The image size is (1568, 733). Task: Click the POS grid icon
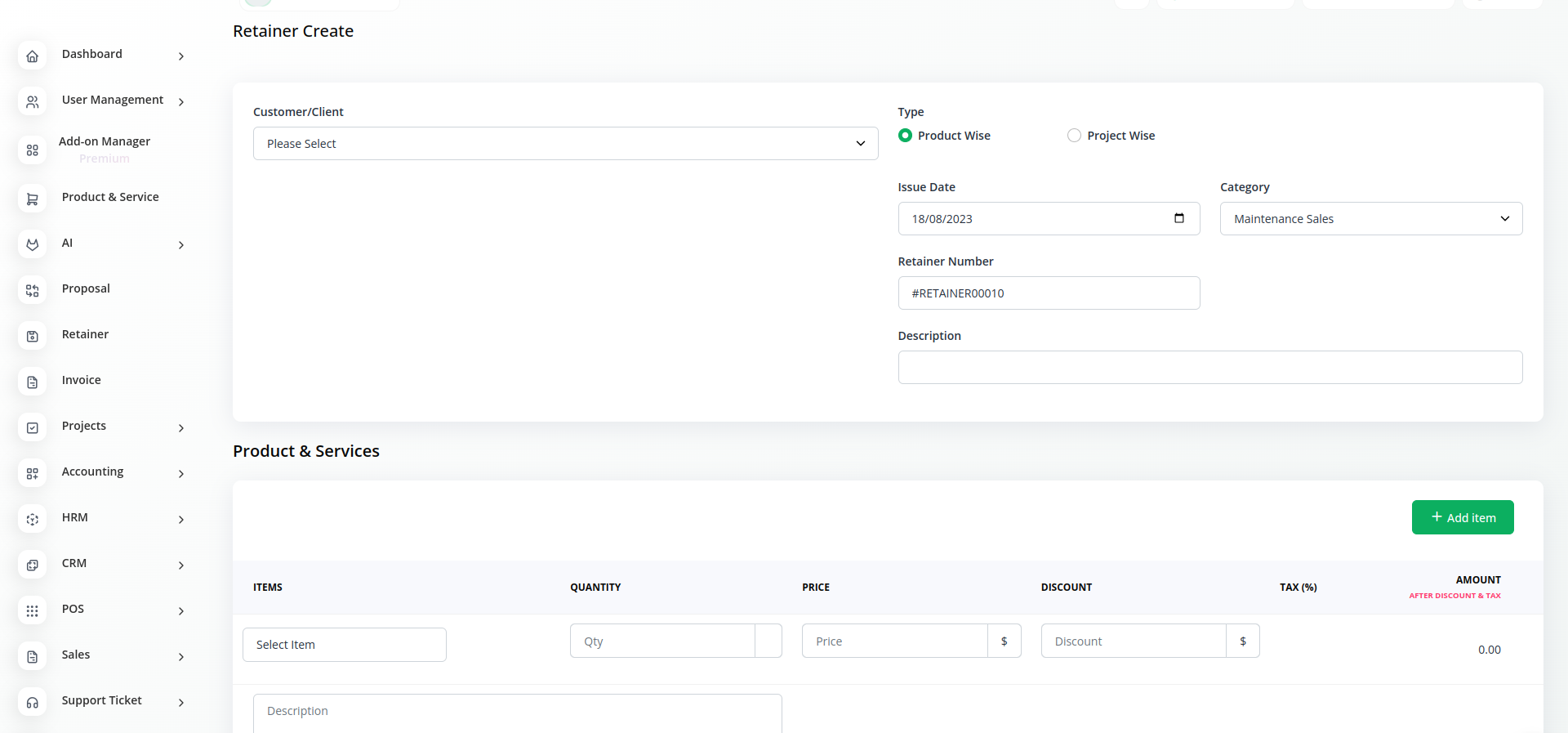33,611
